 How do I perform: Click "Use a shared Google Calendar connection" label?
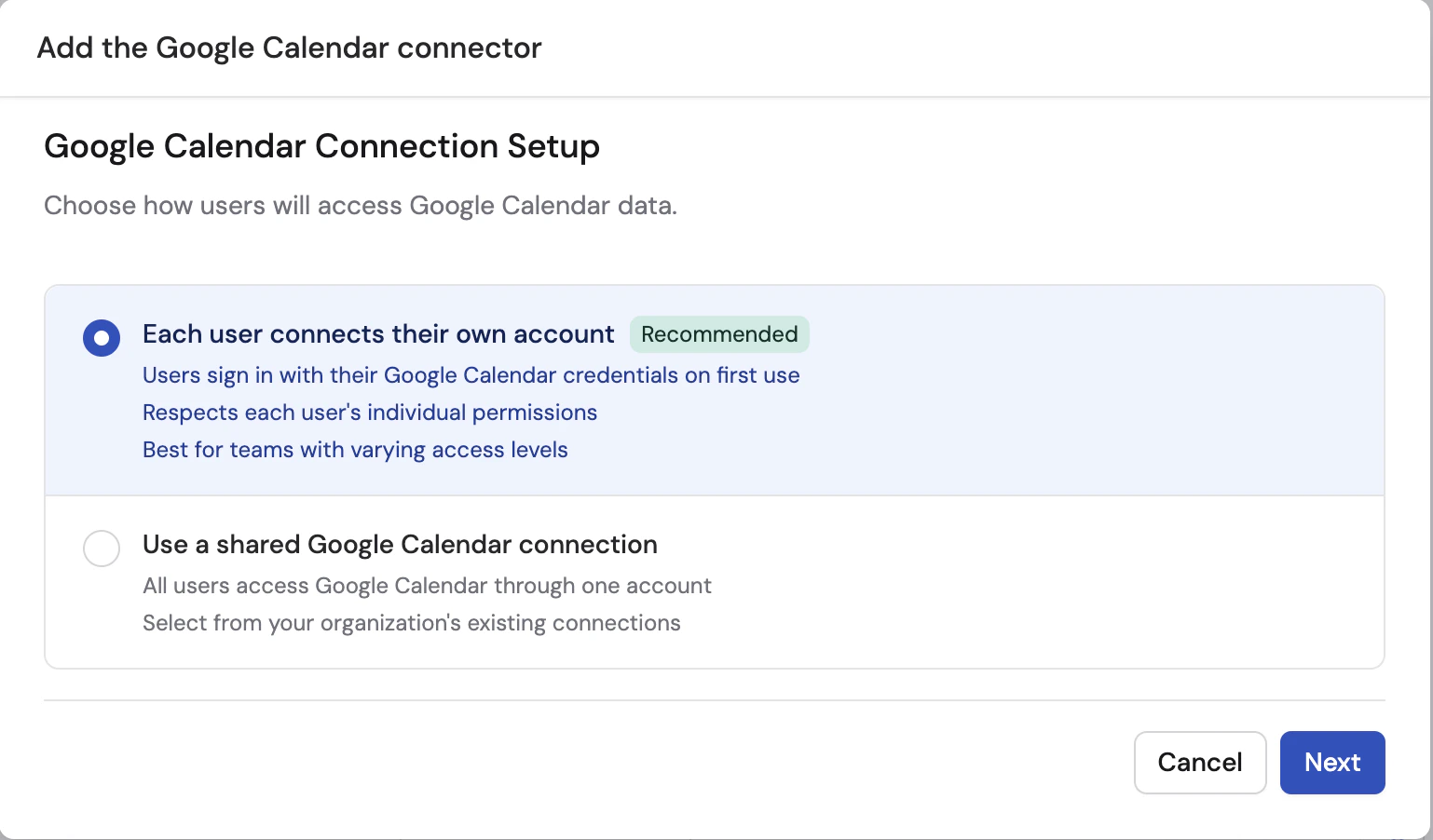(400, 544)
